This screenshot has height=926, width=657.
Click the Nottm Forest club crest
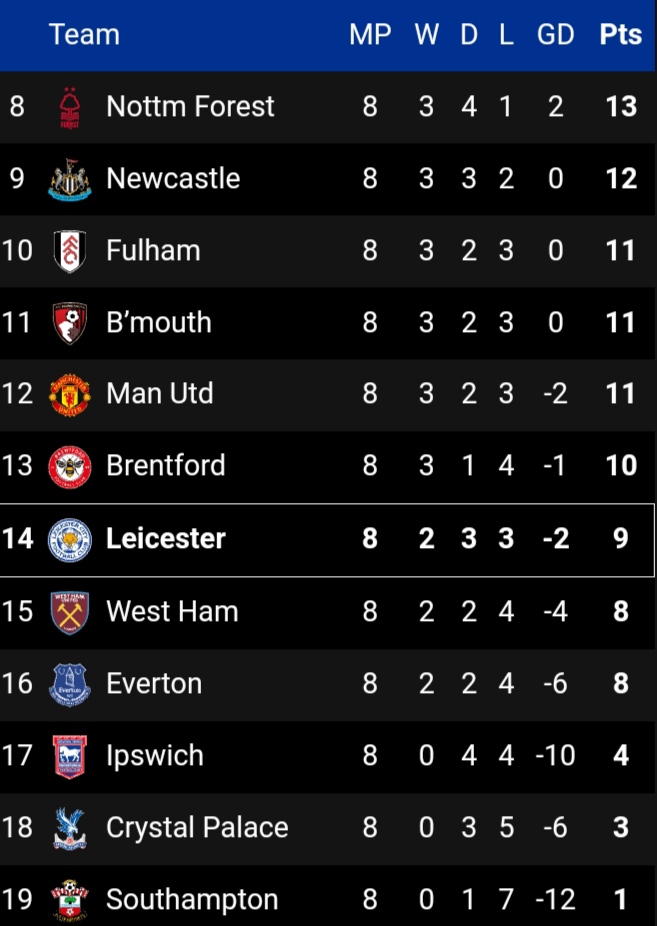(70, 107)
